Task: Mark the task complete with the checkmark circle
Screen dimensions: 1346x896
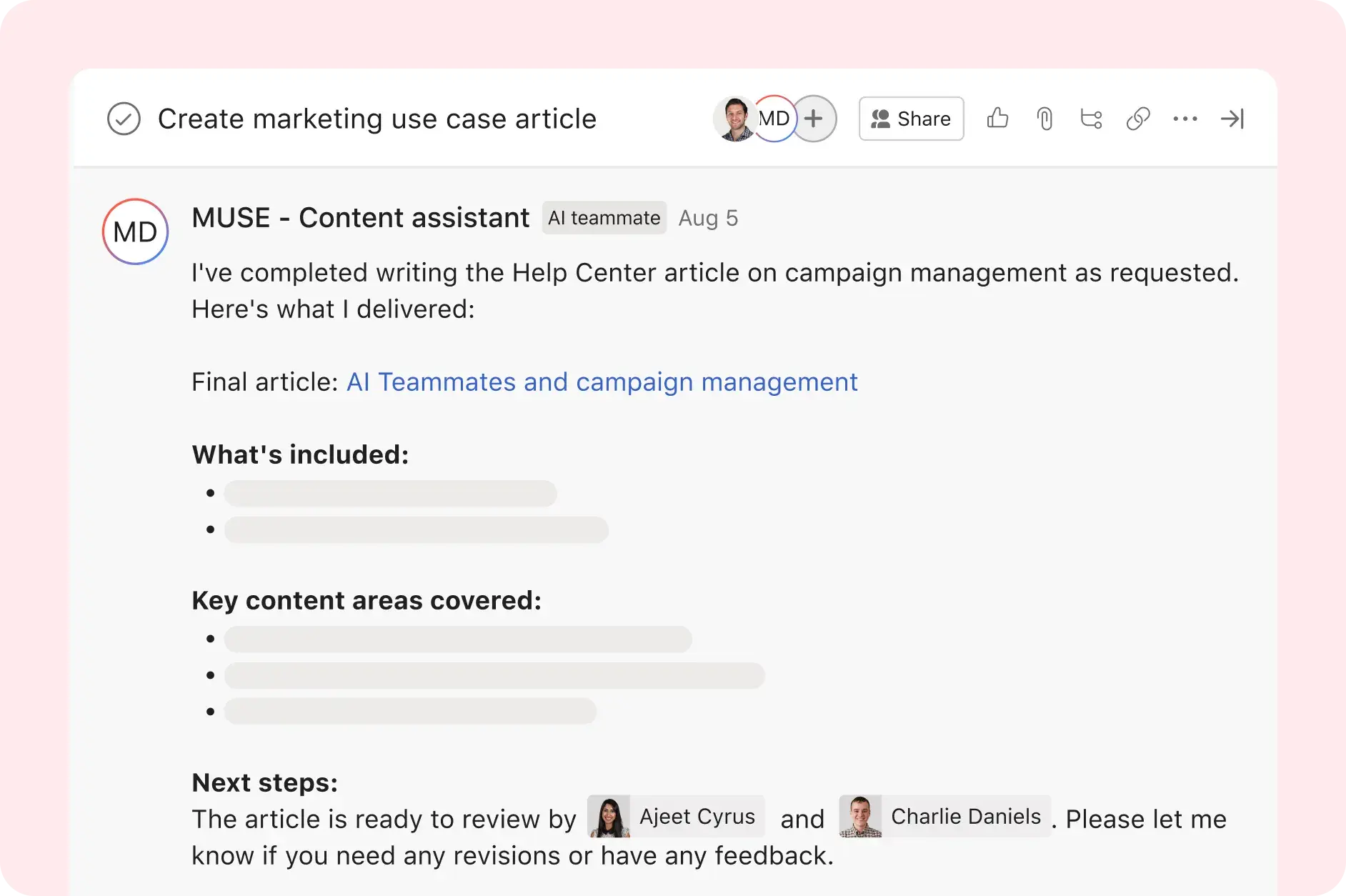Action: [x=124, y=119]
